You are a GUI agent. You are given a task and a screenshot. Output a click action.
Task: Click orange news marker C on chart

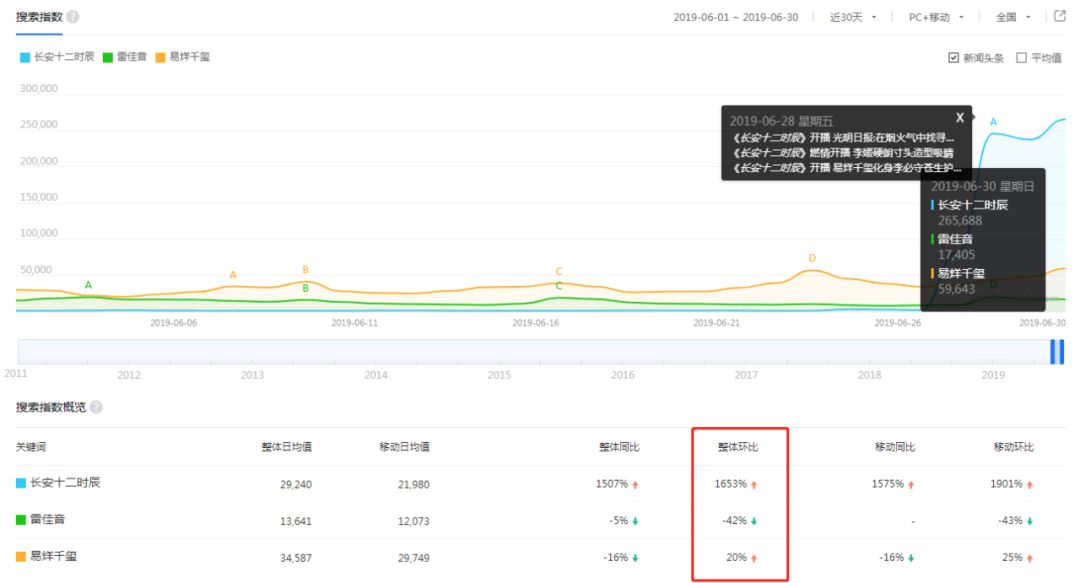[559, 271]
